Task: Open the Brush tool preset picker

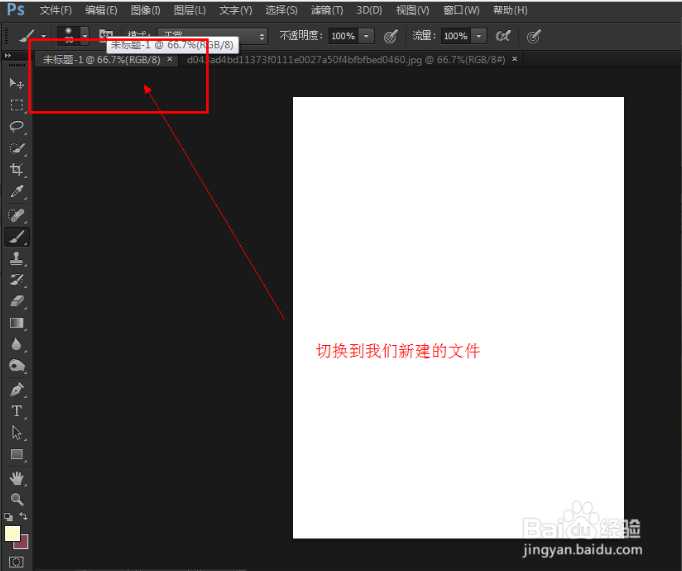Action: [x=30, y=36]
